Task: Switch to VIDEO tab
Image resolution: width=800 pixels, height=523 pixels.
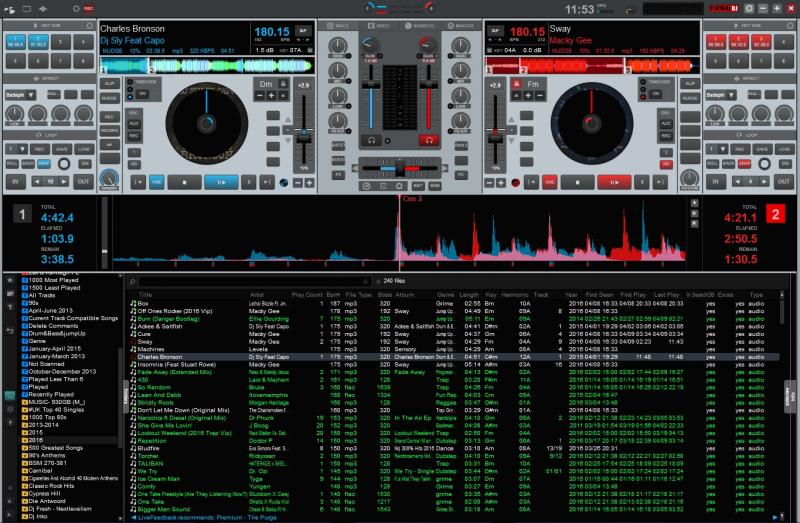Action: click(x=378, y=26)
